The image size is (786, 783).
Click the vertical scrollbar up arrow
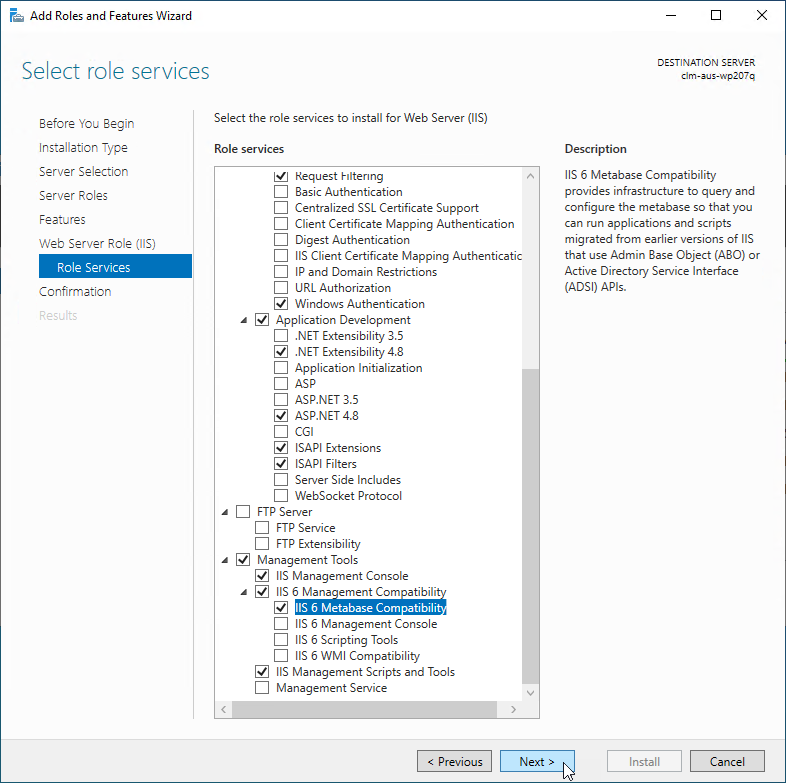coord(530,176)
